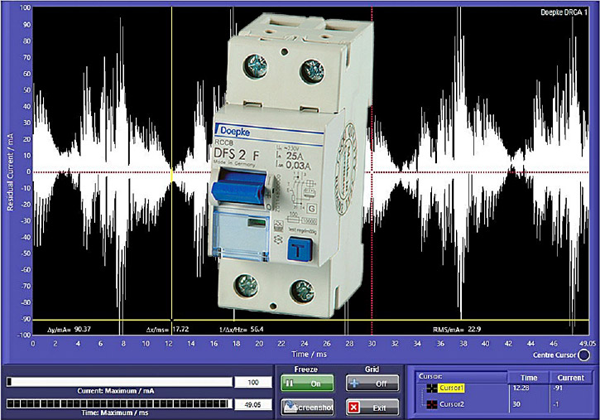Click the Cursor2 crosshair icon
Image resolution: width=600 pixels, height=420 pixels.
click(x=433, y=404)
